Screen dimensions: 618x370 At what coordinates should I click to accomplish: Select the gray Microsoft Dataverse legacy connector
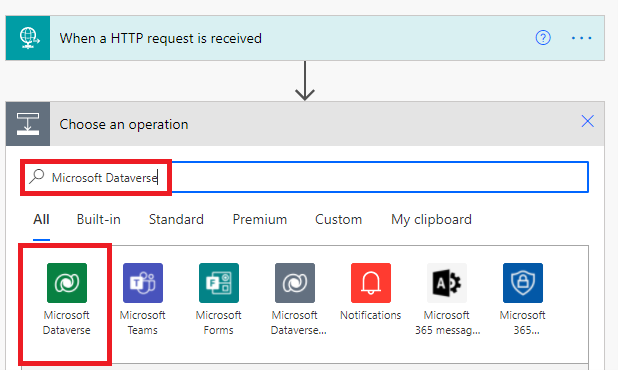295,283
